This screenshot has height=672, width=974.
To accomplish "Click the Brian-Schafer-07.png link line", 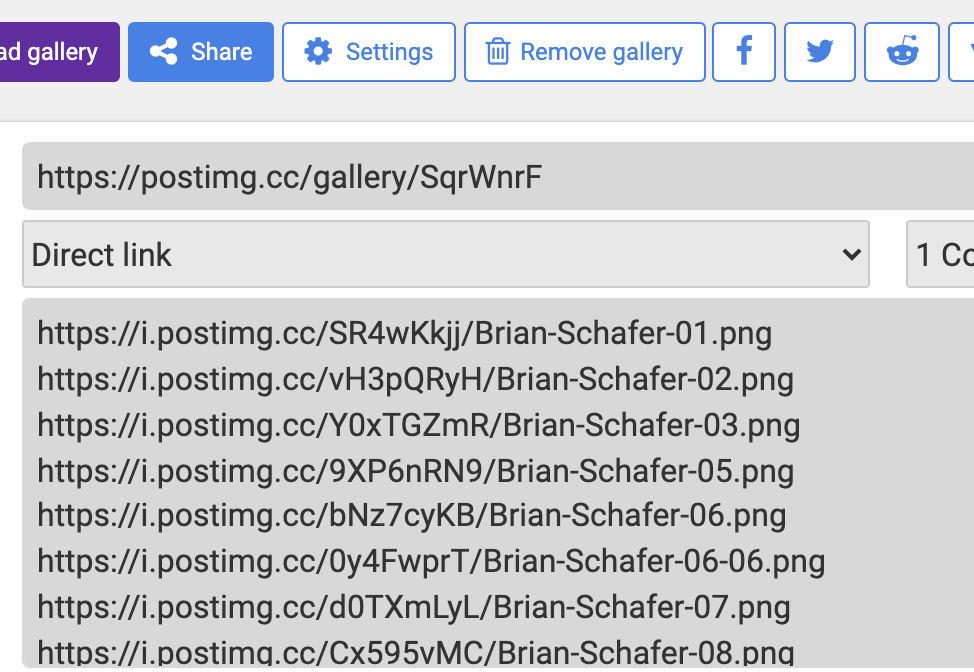I will point(413,607).
